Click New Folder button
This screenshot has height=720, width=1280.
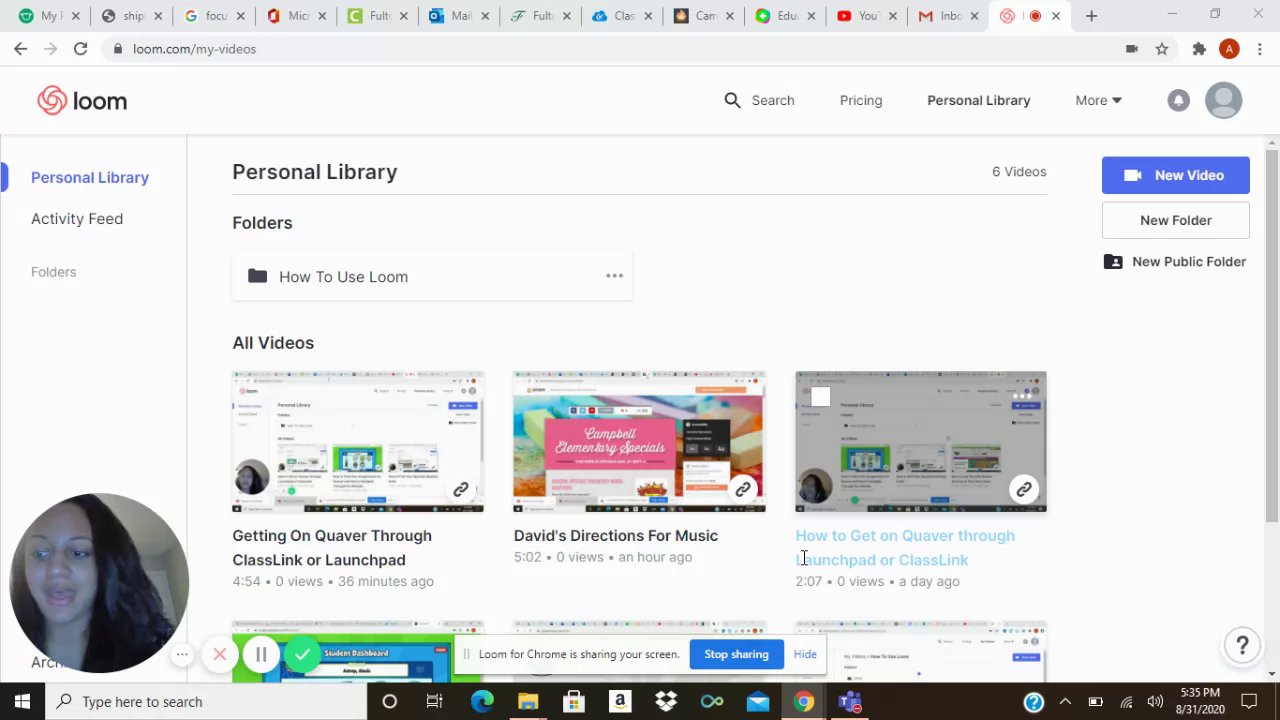click(1176, 220)
